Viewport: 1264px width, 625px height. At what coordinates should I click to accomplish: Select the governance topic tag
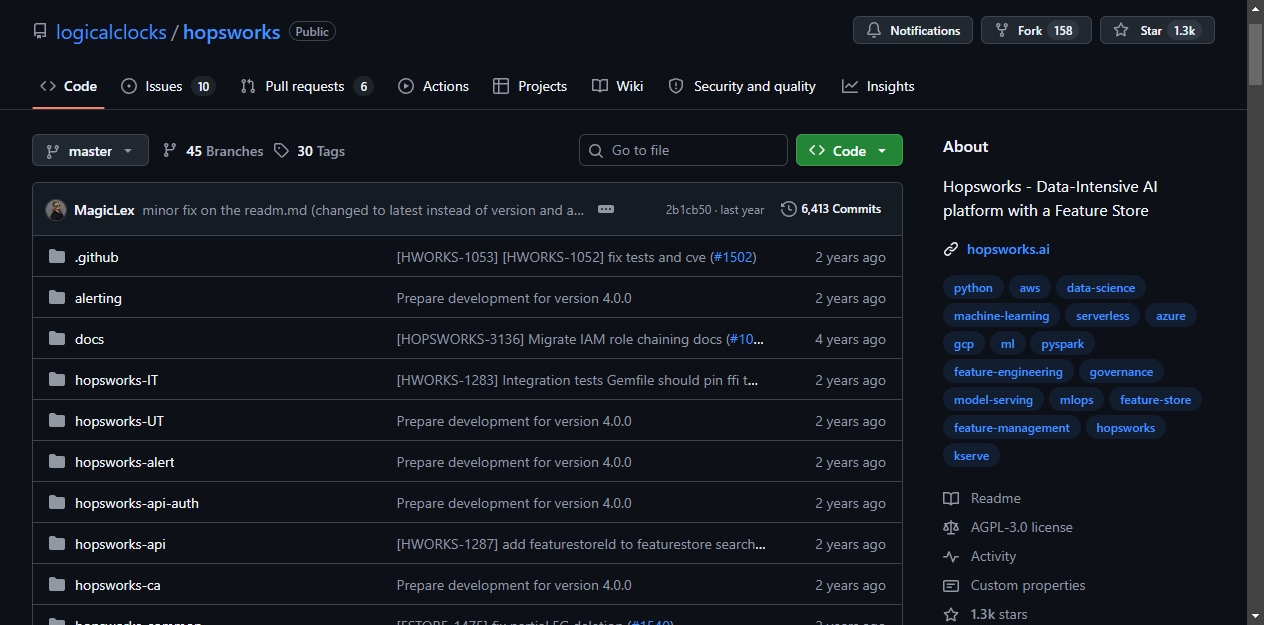(x=1121, y=372)
